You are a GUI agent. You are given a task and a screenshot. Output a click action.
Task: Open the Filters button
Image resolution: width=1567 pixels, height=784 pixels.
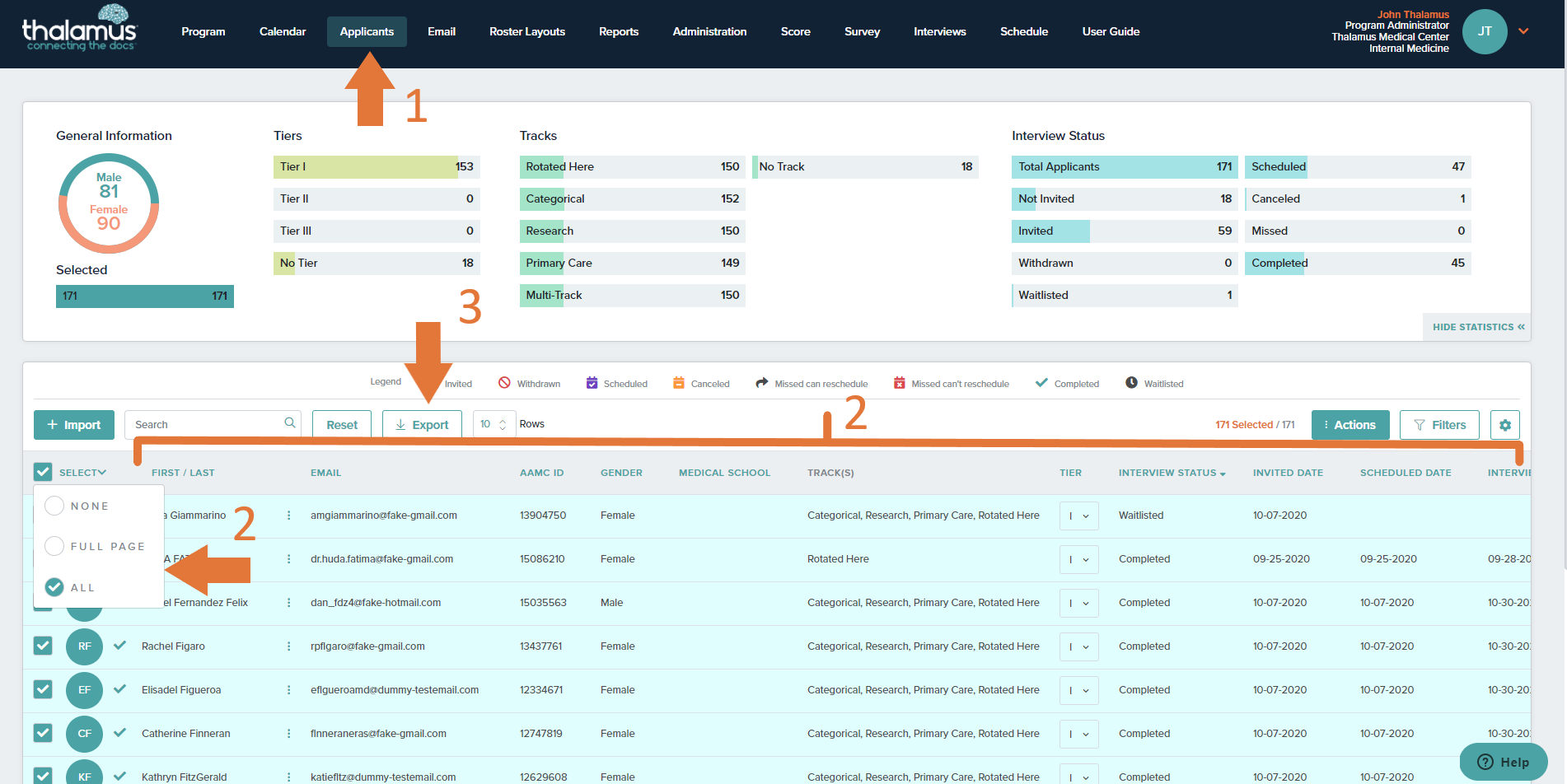click(x=1439, y=425)
